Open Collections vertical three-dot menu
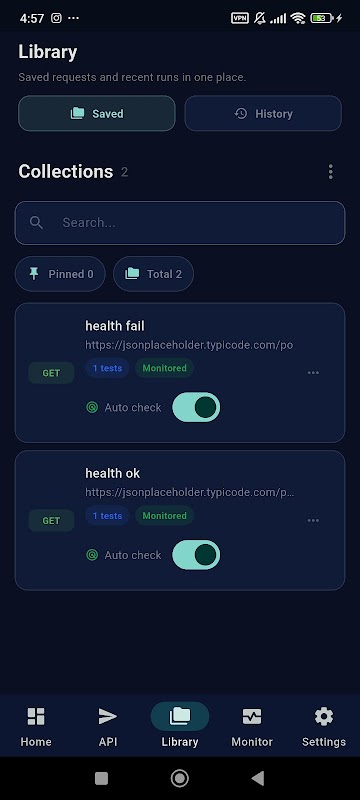This screenshot has height=800, width=360. pos(330,172)
